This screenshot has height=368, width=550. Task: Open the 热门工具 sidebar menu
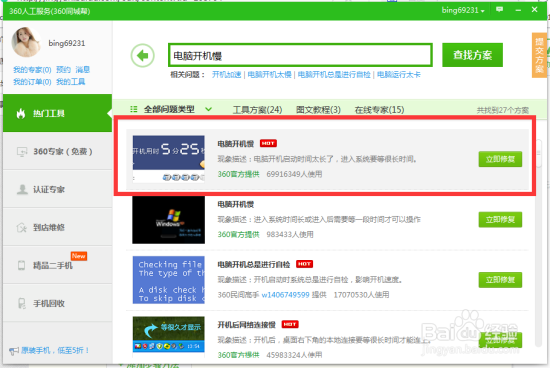pyautogui.click(x=58, y=113)
